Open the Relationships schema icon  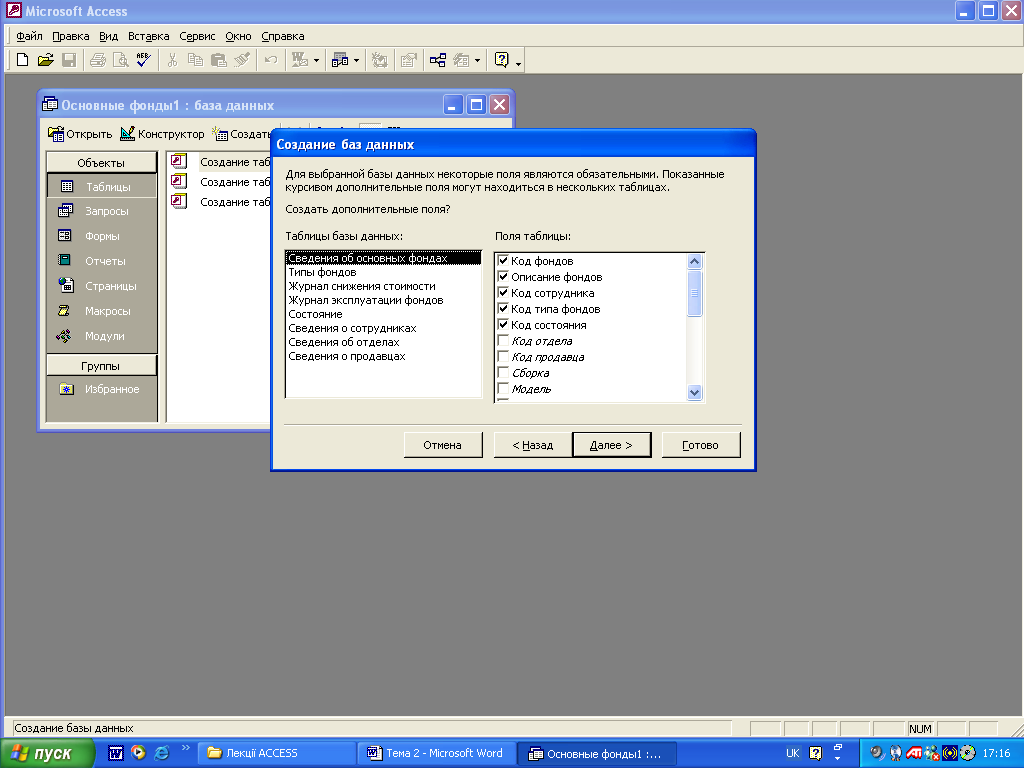[x=438, y=60]
